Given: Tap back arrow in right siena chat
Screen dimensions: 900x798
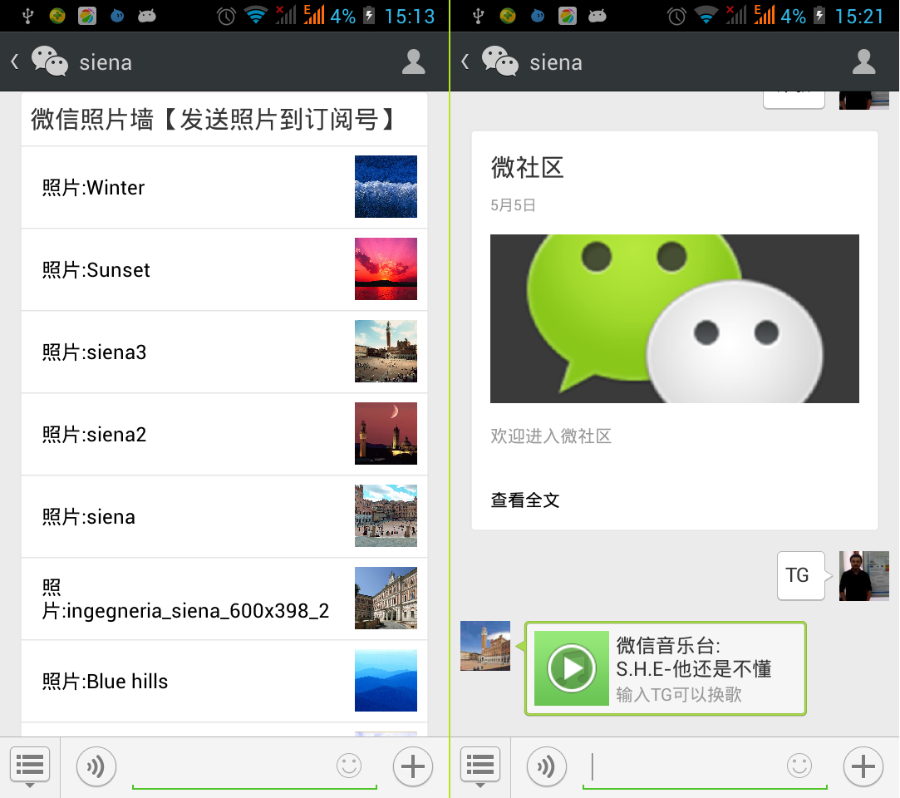Looking at the screenshot, I should click(465, 61).
